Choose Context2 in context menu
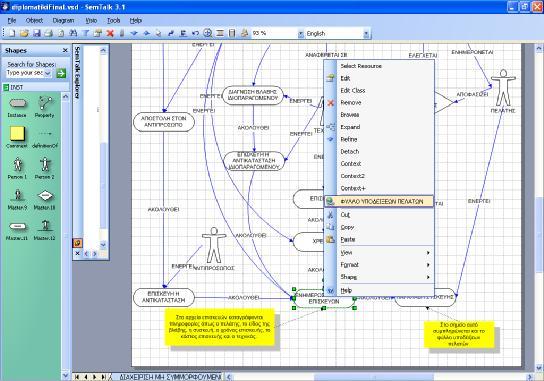The height and width of the screenshot is (381, 544). click(379, 176)
